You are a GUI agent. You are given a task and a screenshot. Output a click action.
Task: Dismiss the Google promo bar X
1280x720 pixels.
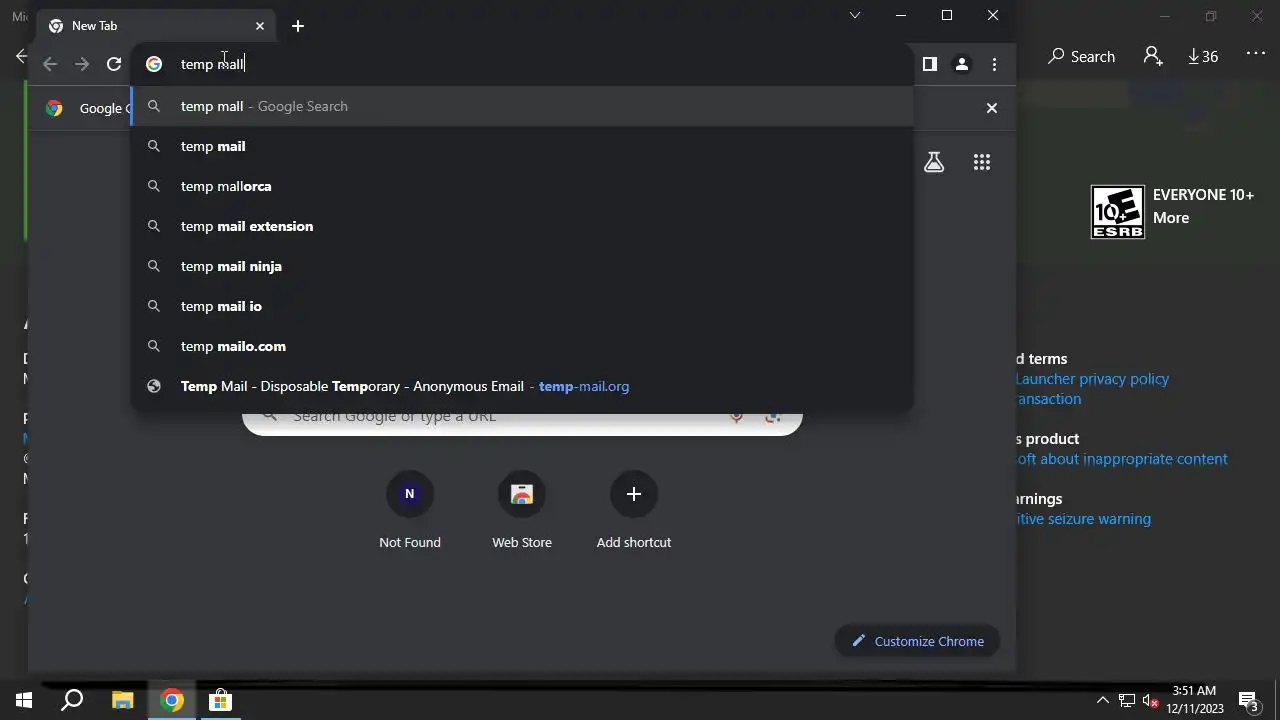[x=992, y=108]
